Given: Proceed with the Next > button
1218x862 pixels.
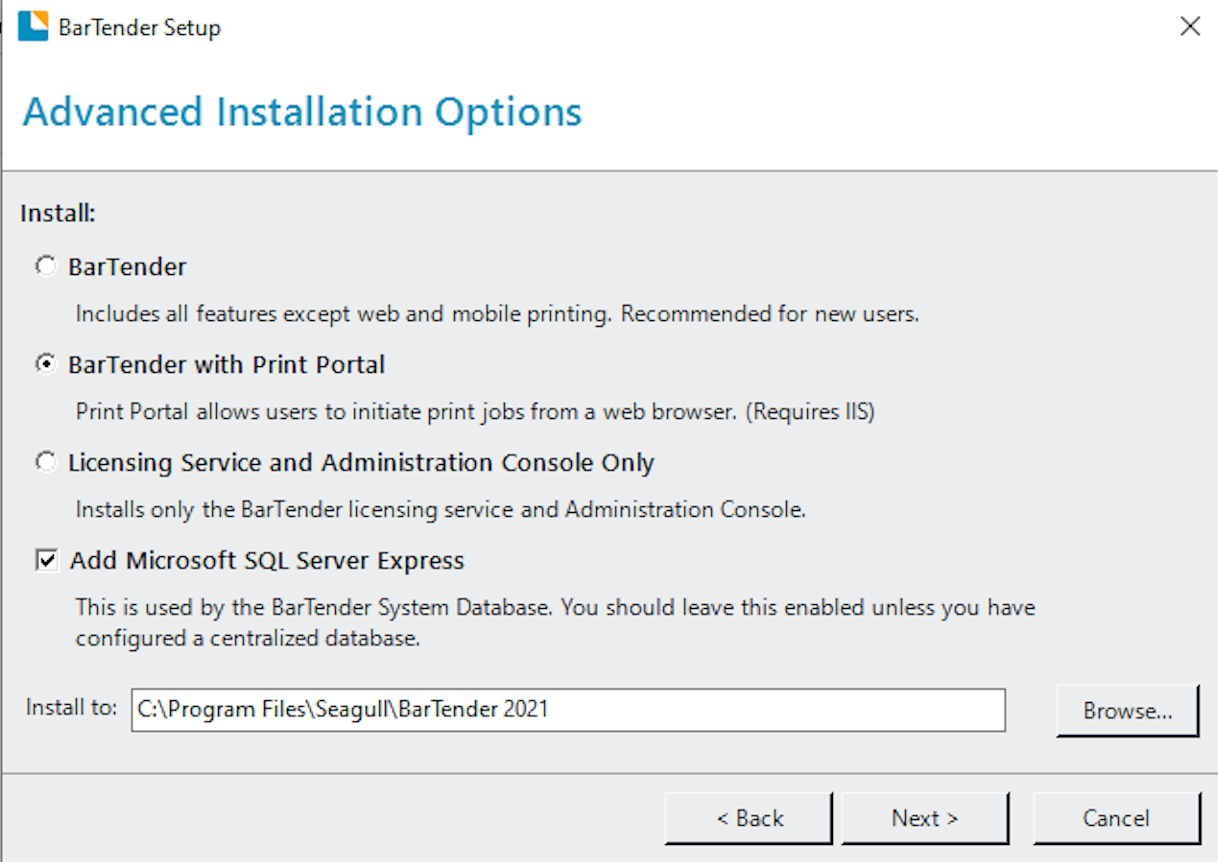Looking at the screenshot, I should pyautogui.click(x=925, y=818).
